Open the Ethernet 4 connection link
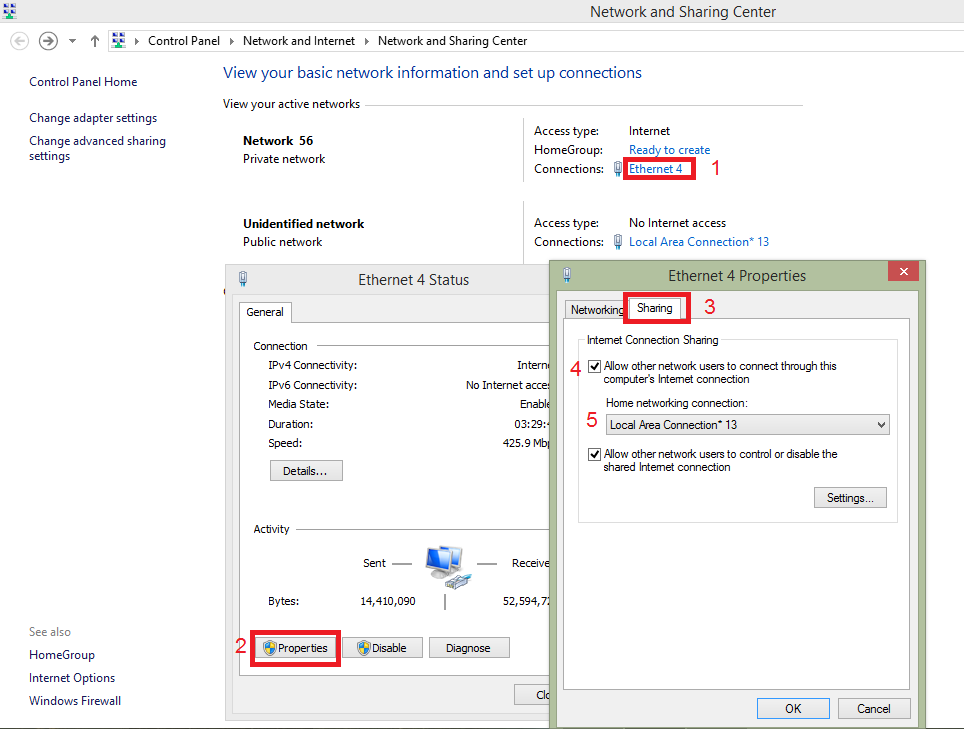 [655, 169]
